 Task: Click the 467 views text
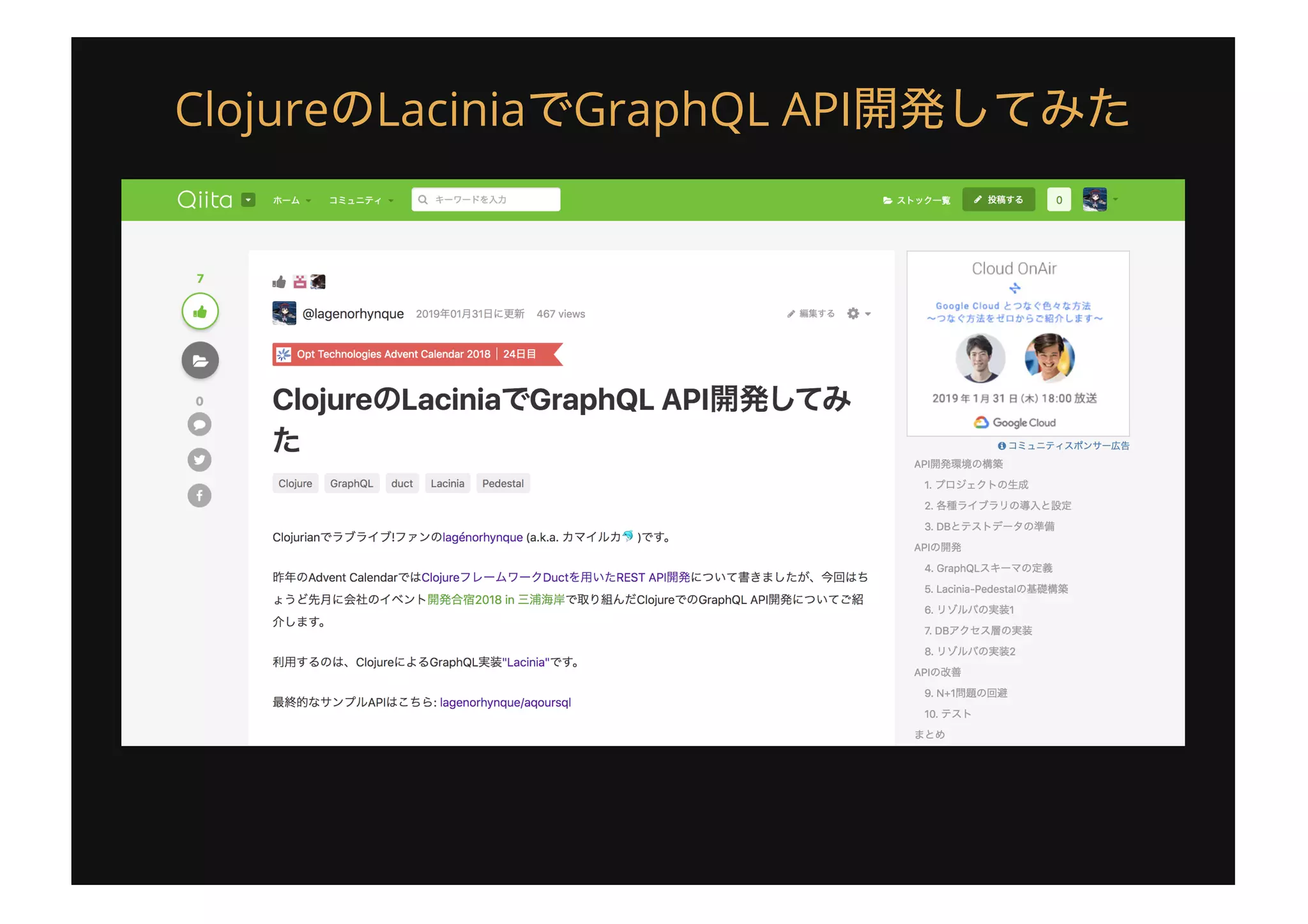coord(561,314)
